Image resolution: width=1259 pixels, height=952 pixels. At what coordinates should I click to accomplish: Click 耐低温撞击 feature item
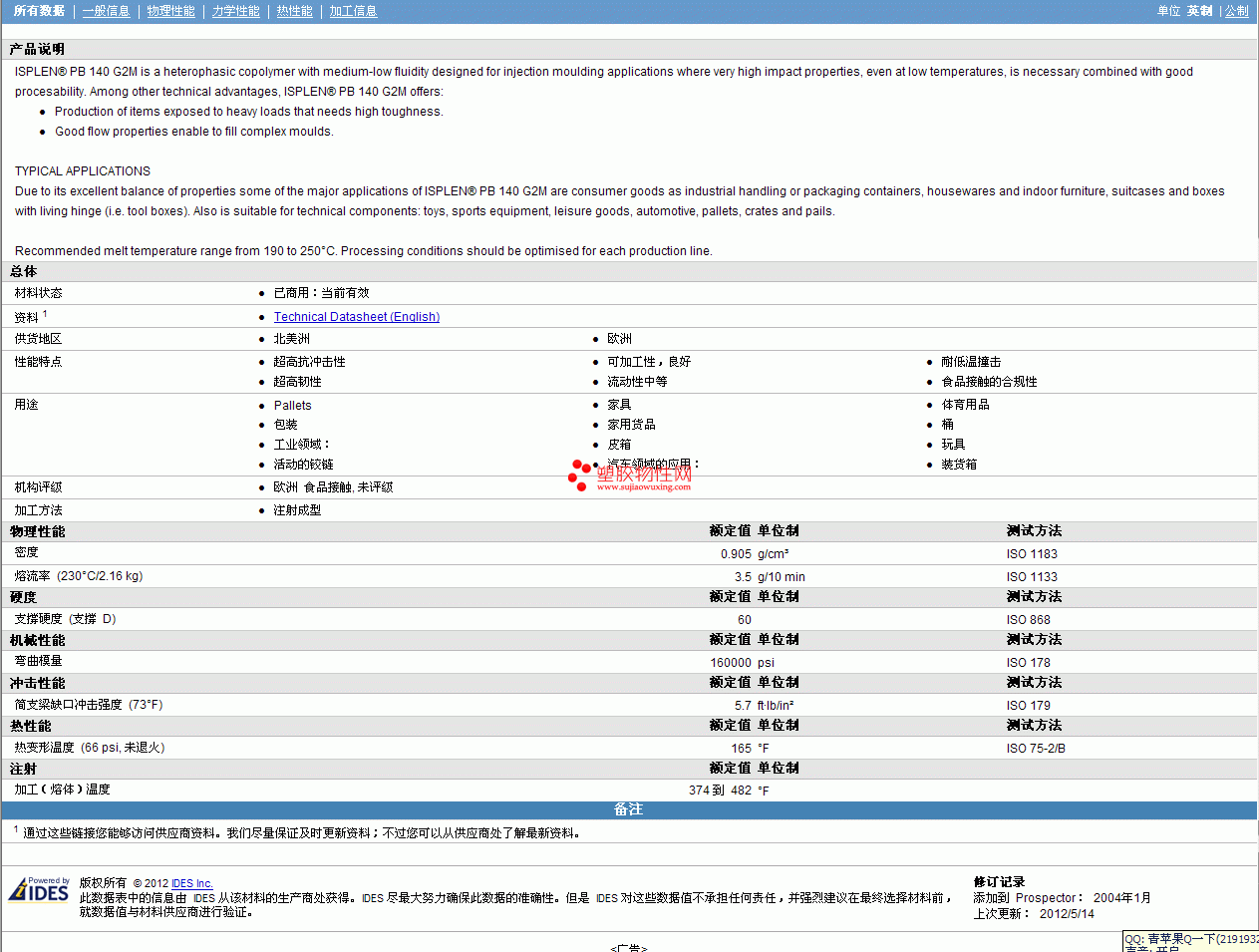(971, 362)
